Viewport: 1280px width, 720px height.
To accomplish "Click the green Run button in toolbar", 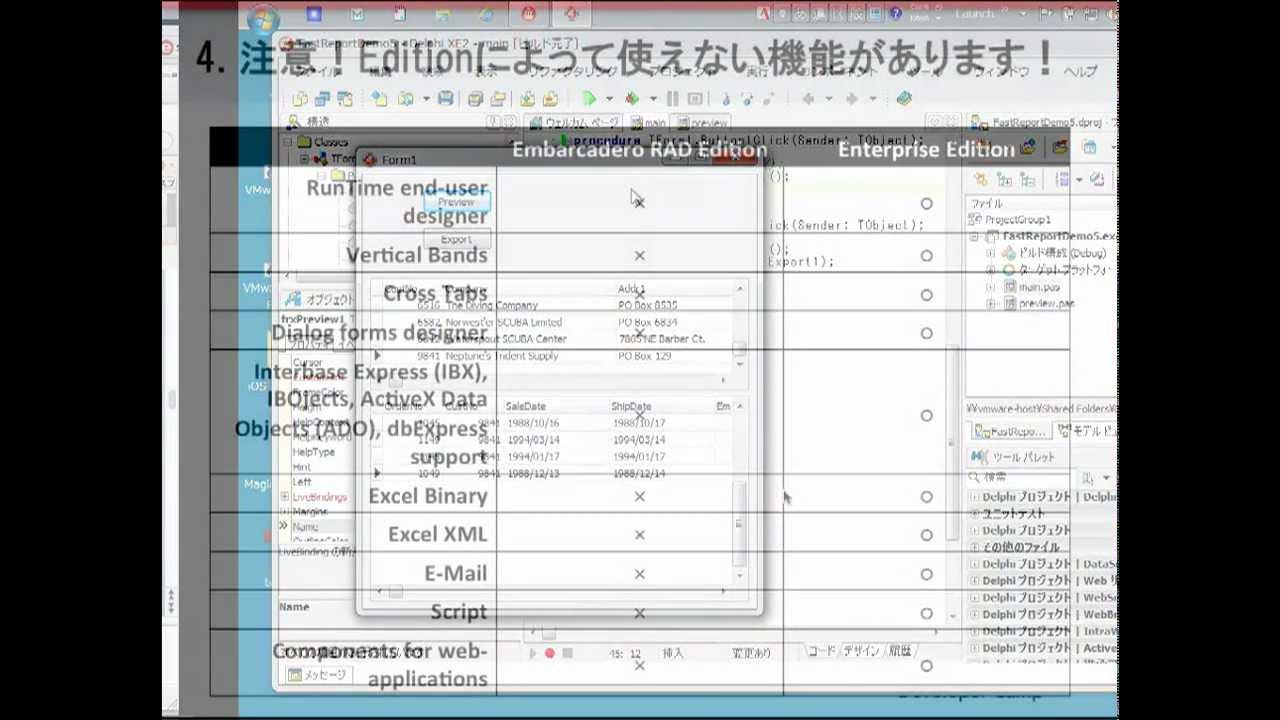I will [590, 99].
